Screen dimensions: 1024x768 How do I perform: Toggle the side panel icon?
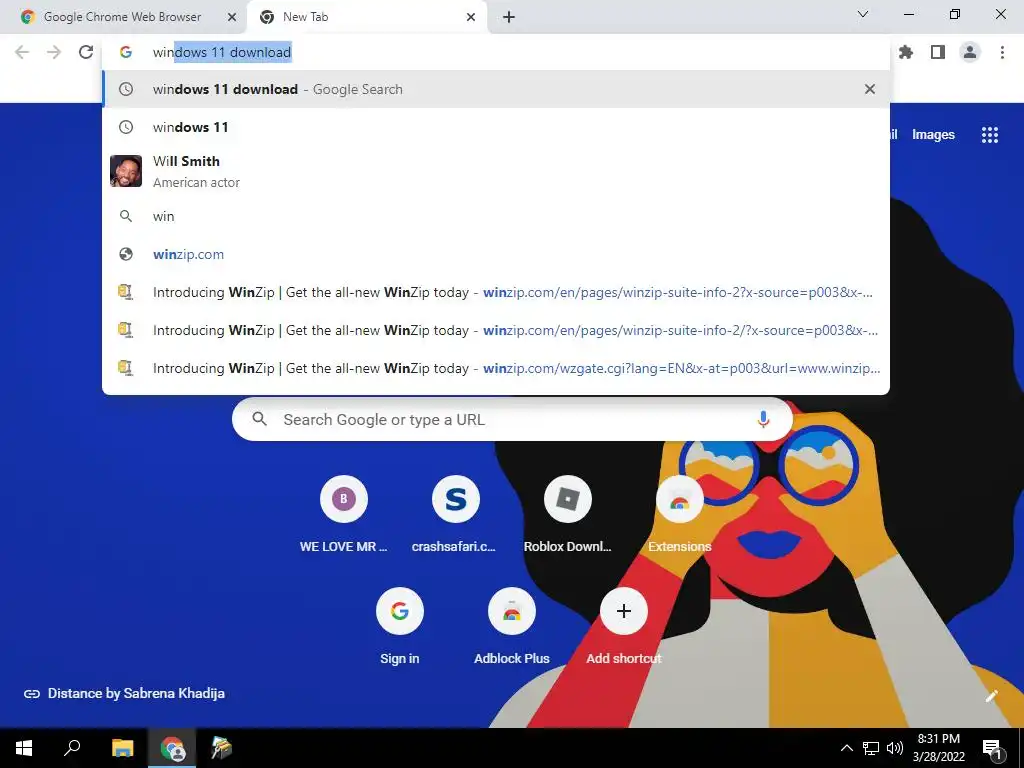(938, 52)
